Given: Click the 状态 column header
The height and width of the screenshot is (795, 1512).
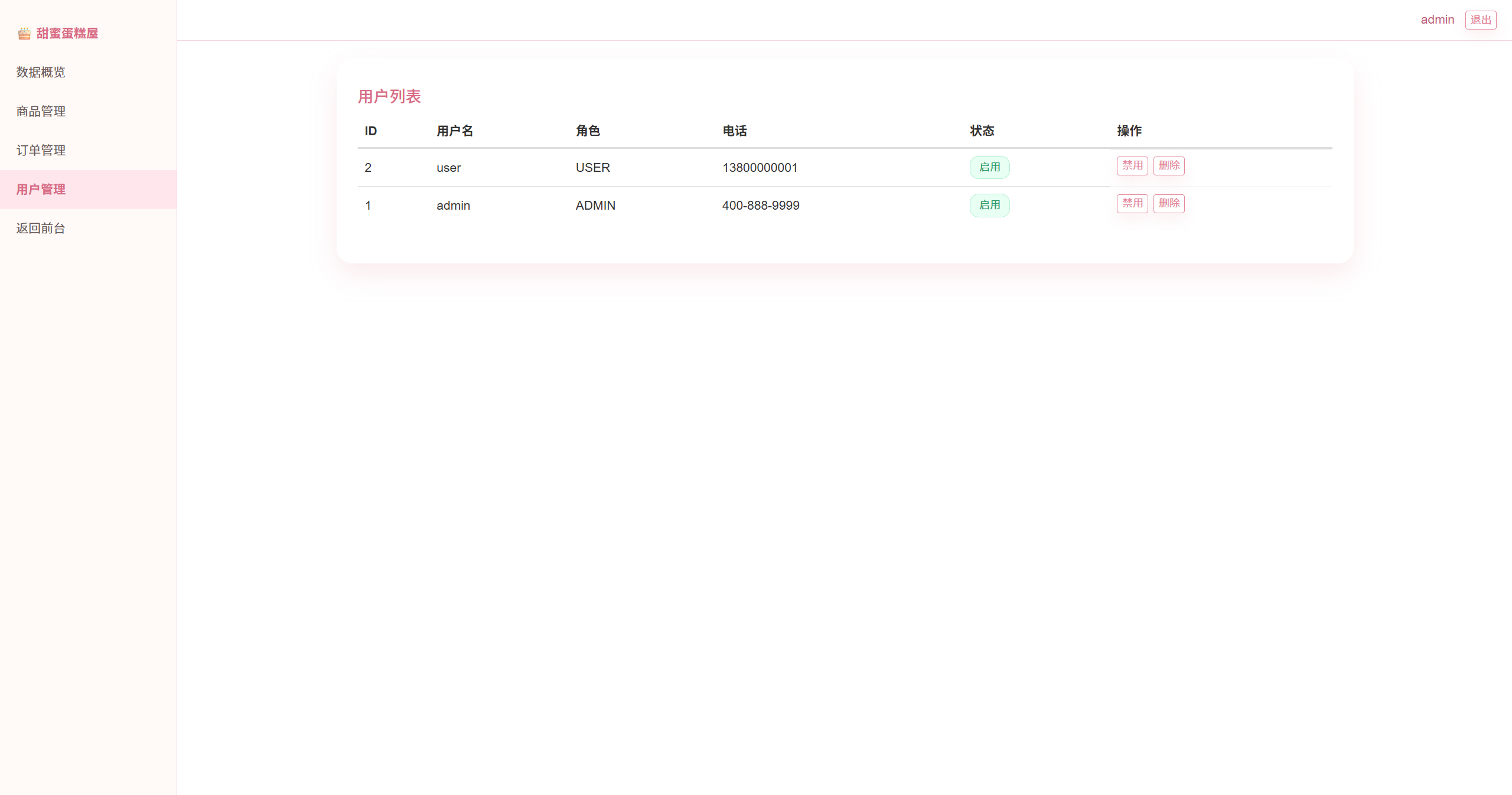Looking at the screenshot, I should click(x=982, y=131).
